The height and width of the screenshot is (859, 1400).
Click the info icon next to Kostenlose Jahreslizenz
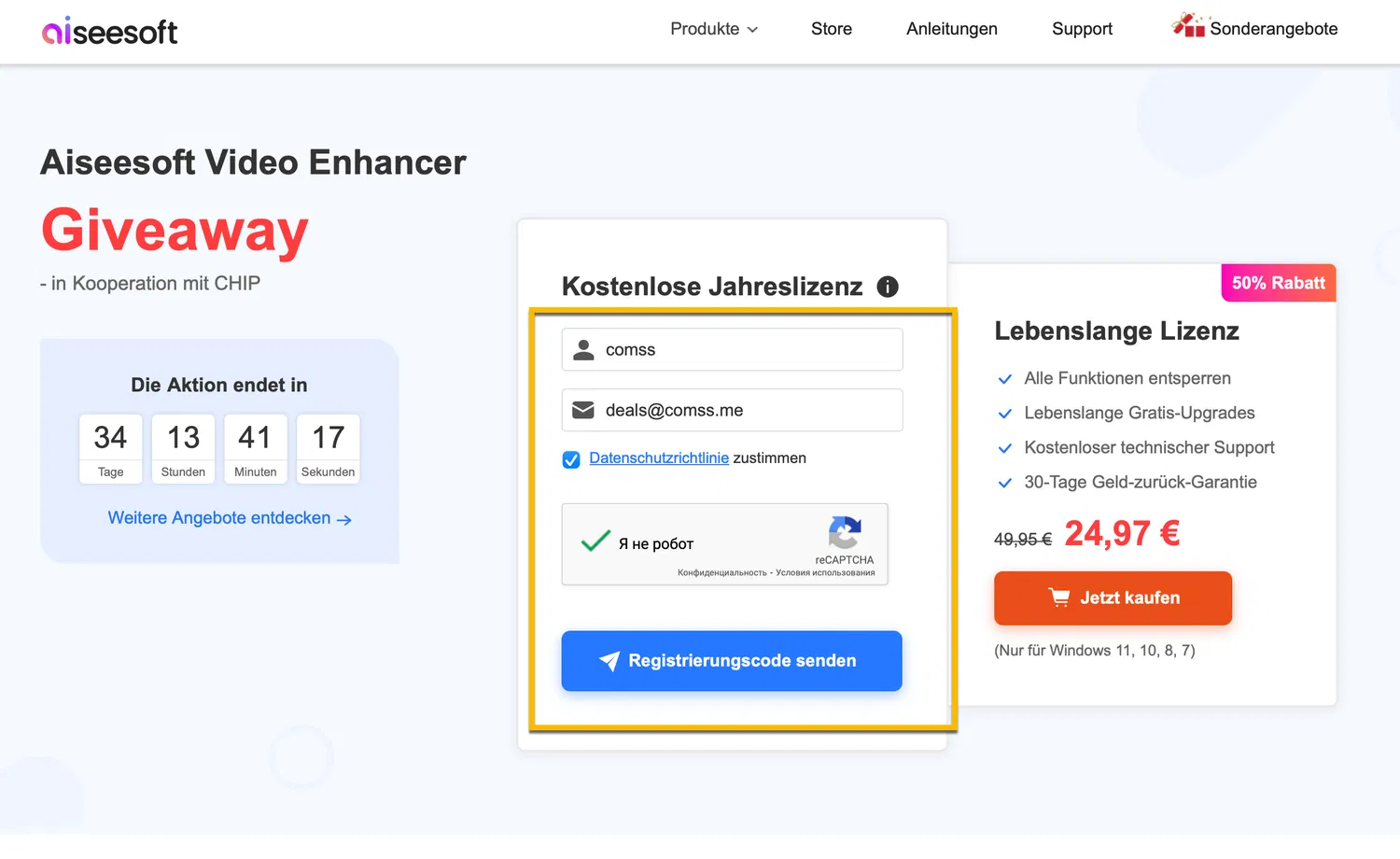click(888, 287)
